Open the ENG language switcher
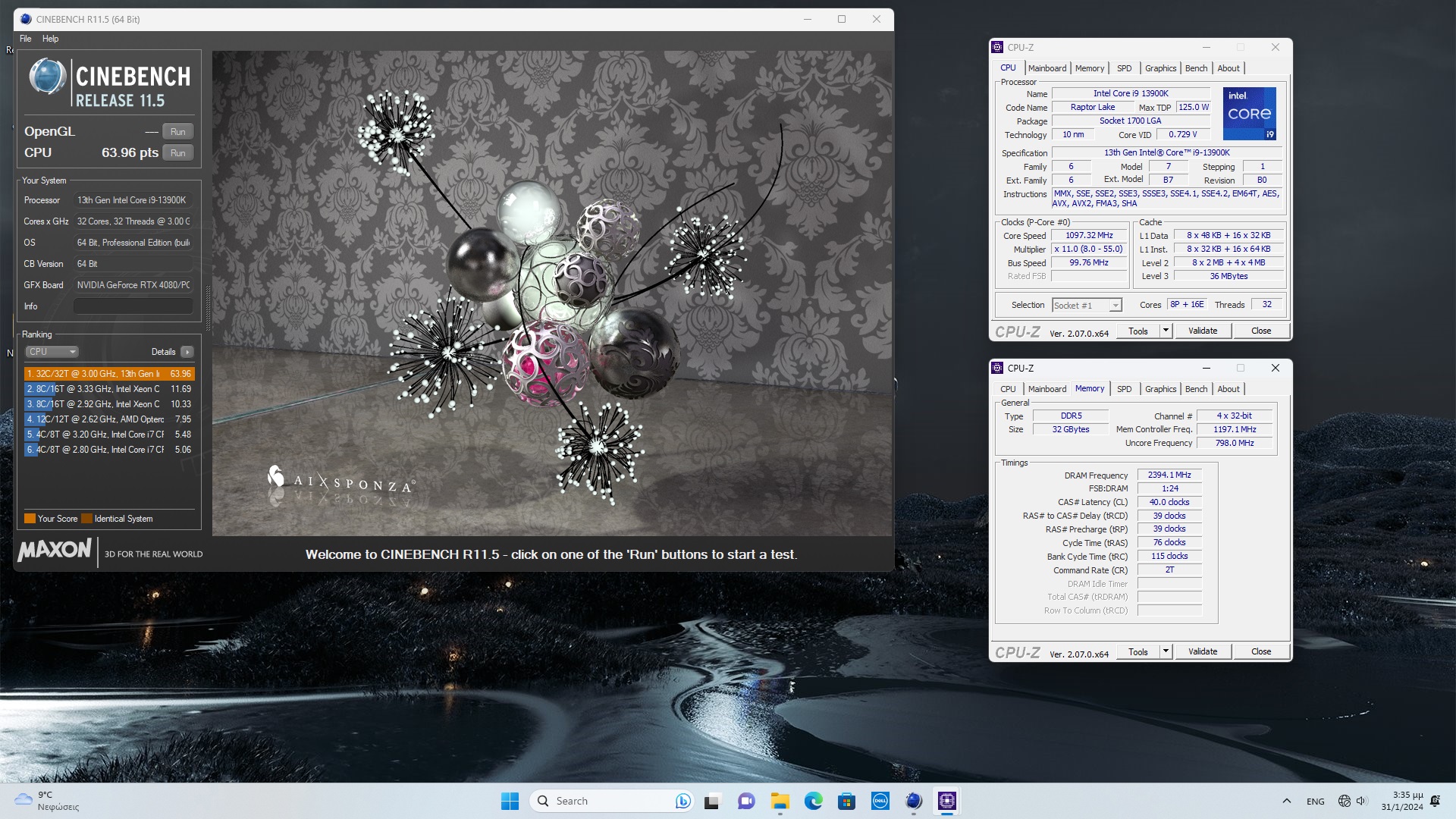1456x819 pixels. (x=1316, y=801)
